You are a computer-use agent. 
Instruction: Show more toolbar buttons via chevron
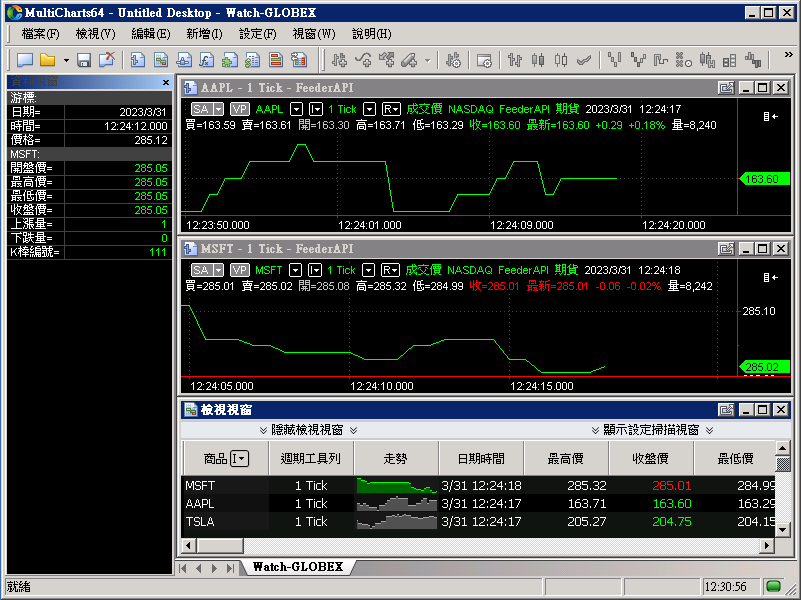point(788,55)
